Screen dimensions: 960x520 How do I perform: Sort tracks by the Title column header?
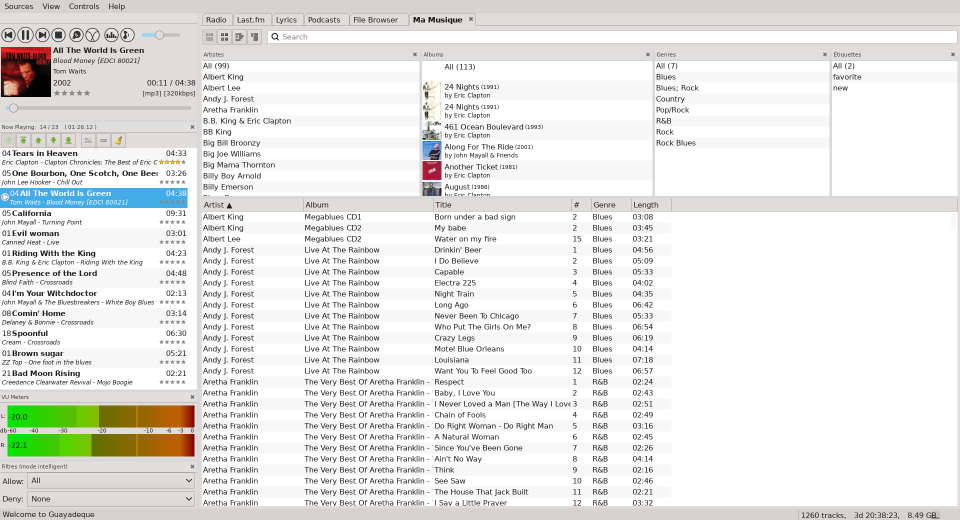[x=502, y=205]
